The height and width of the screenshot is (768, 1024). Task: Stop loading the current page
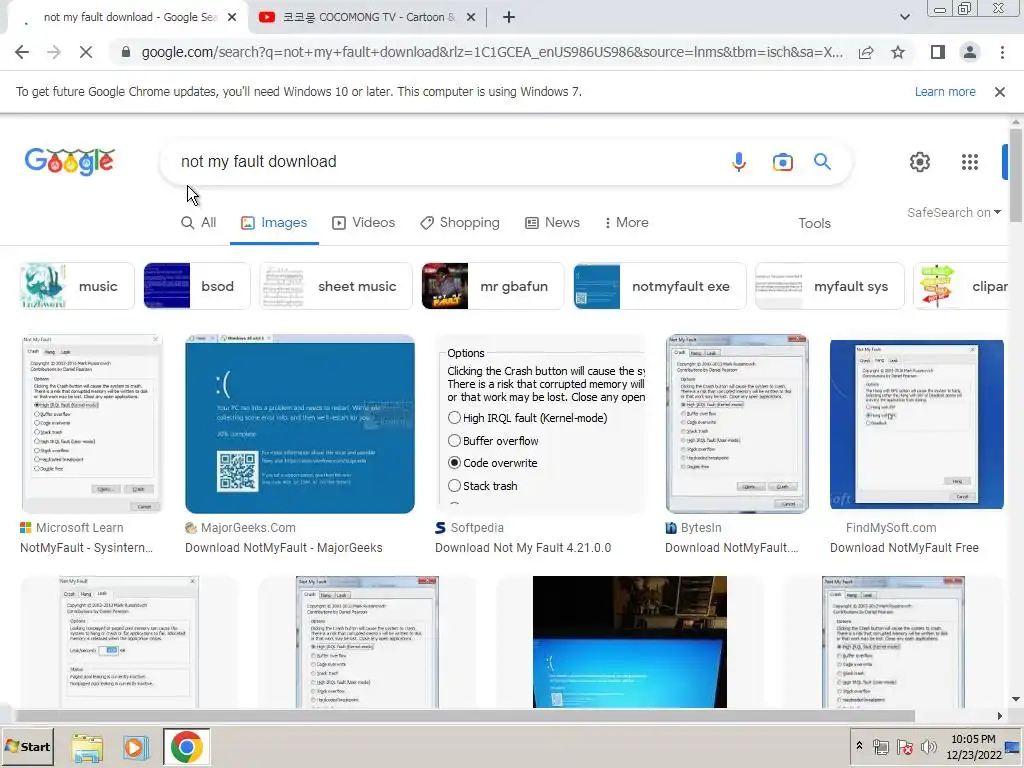tap(86, 52)
